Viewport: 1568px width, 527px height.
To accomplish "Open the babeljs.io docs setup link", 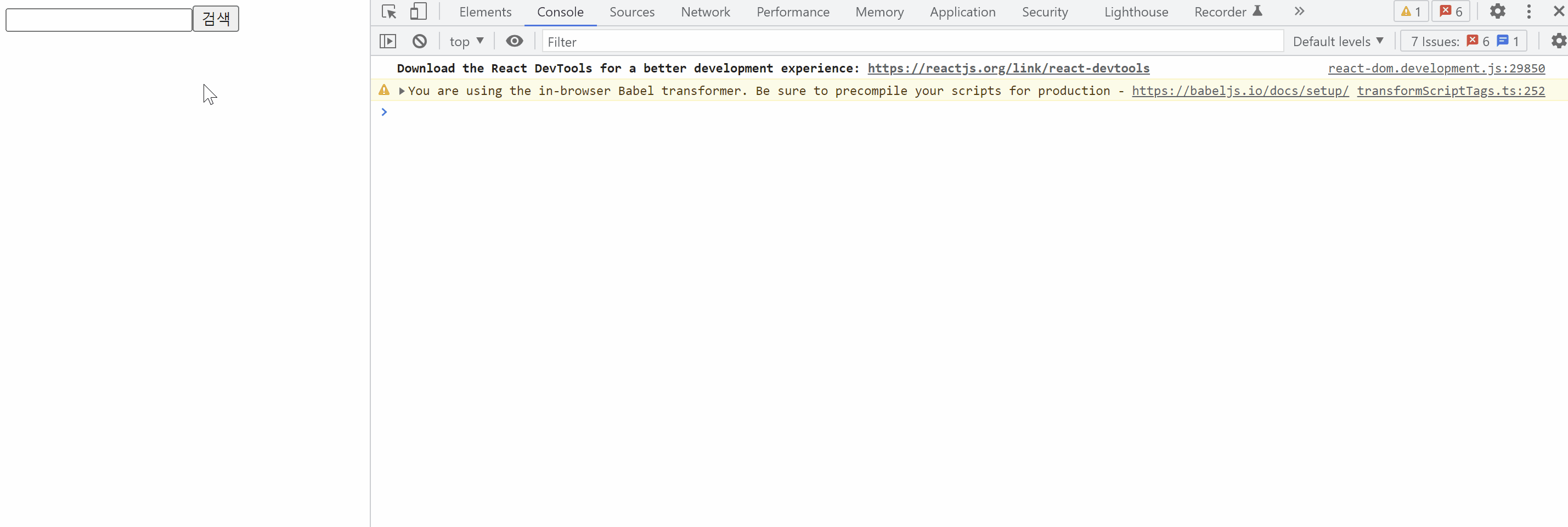I will point(1240,91).
